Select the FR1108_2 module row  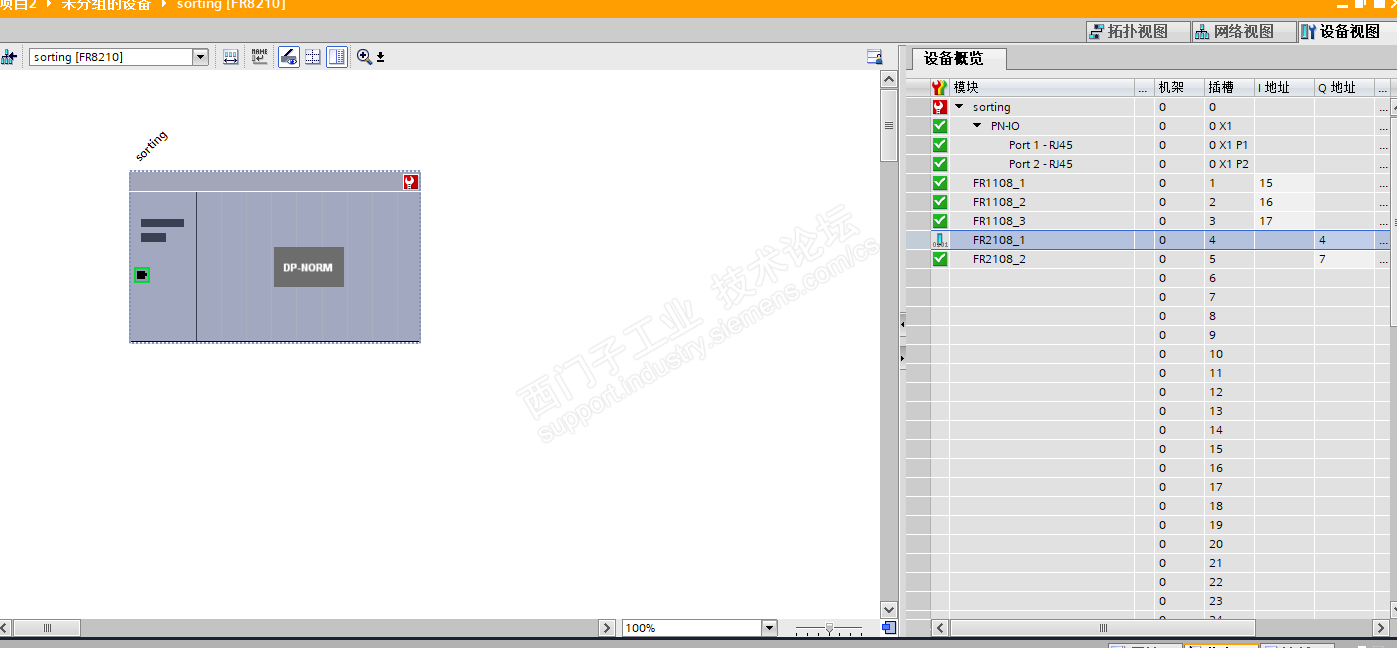pos(1148,202)
